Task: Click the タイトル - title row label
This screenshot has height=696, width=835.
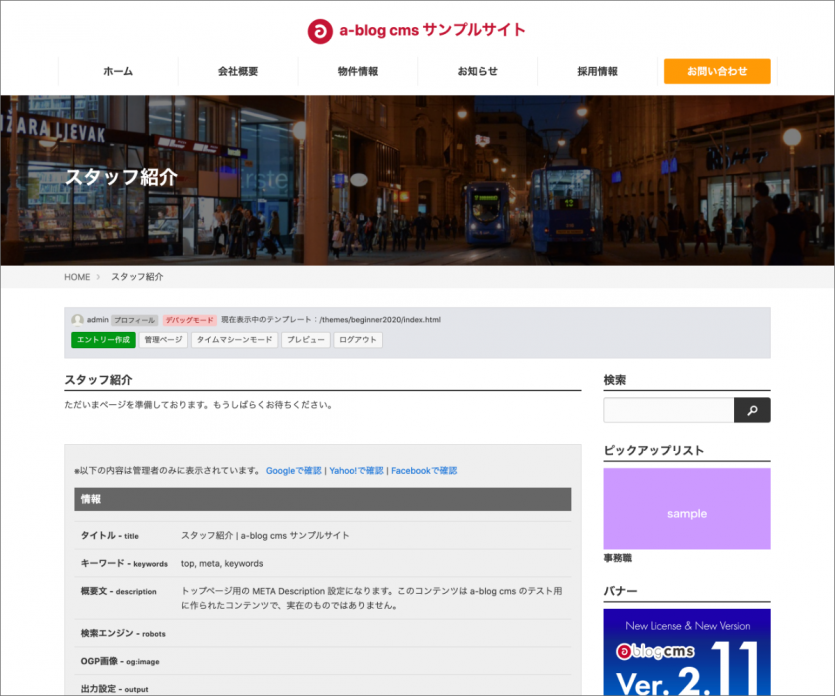Action: [110, 536]
